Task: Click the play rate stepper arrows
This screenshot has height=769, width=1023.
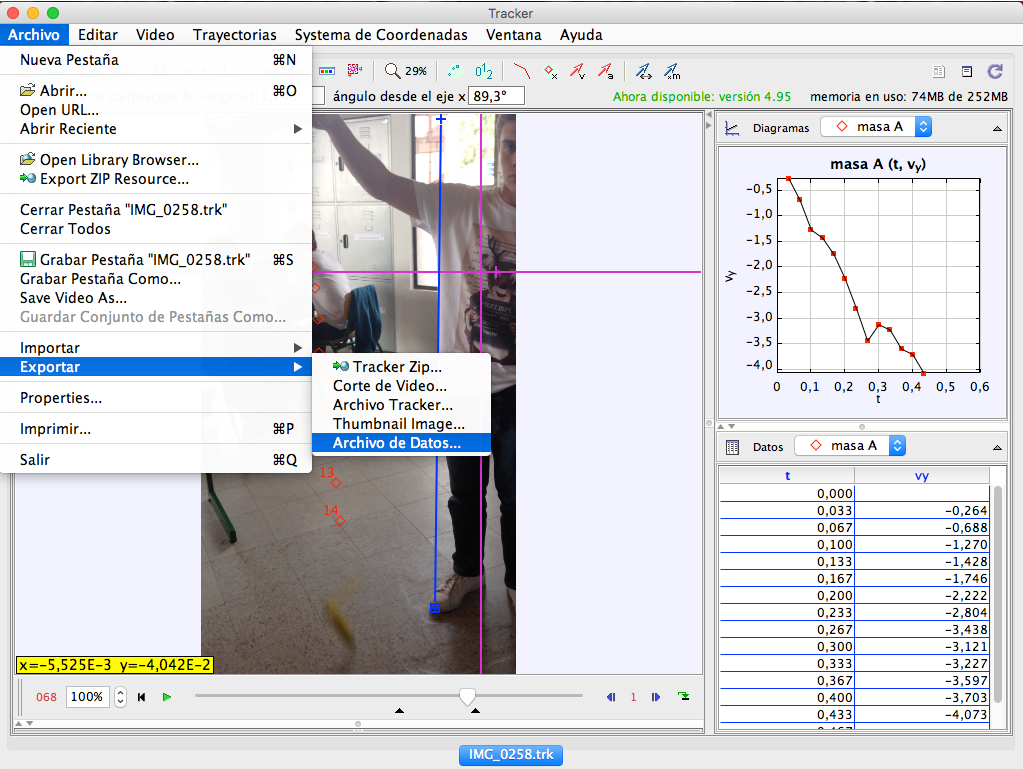Action: click(x=120, y=697)
